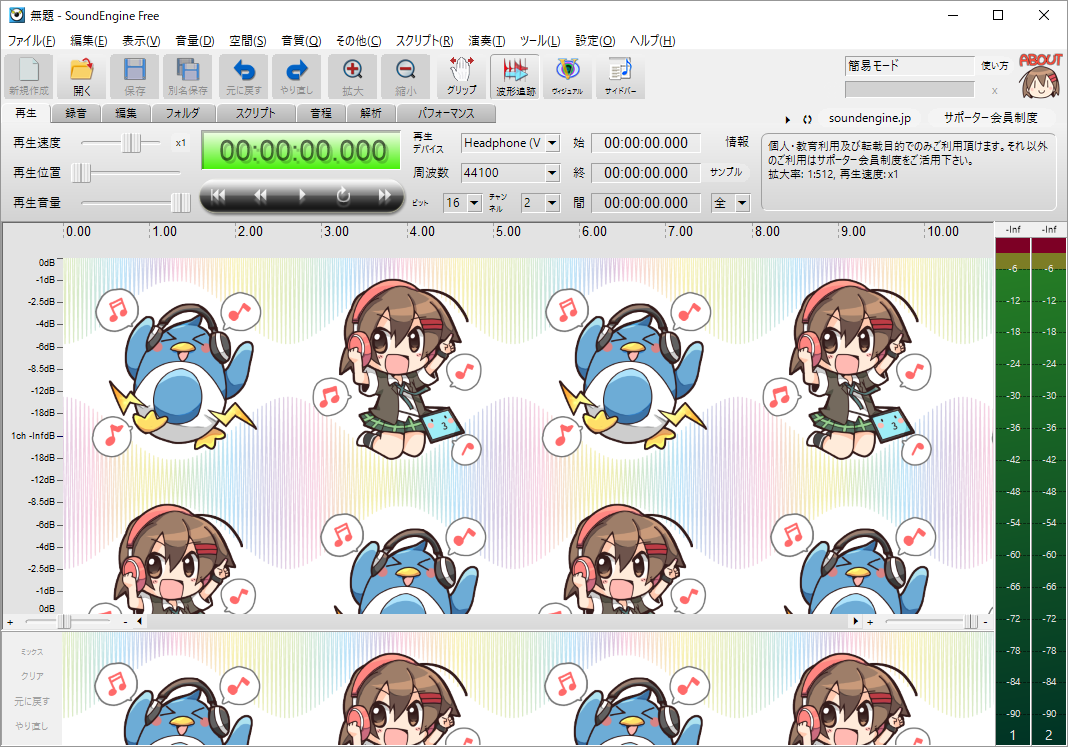Open the 音量(D) menu

click(195, 41)
